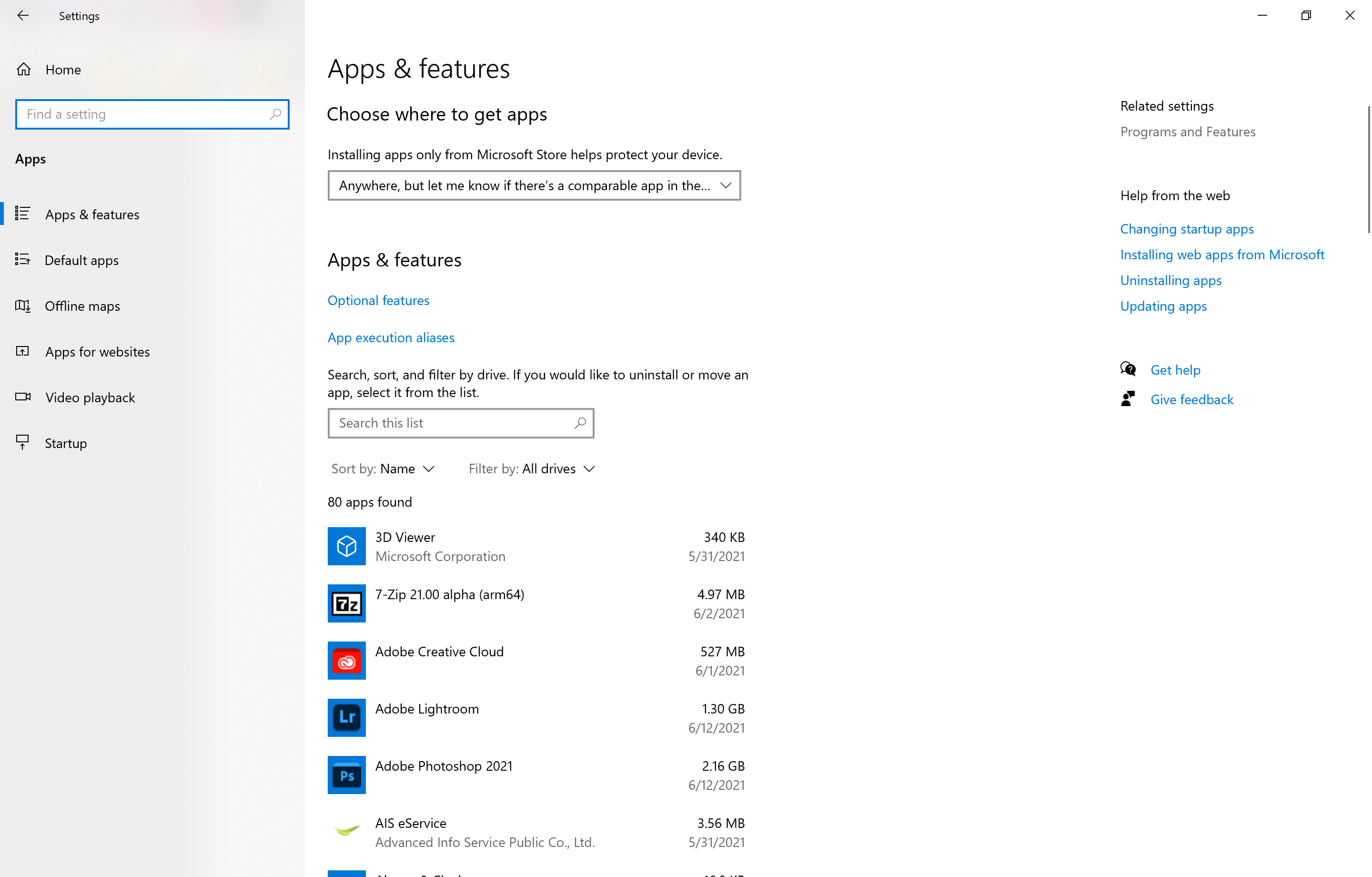1372x877 pixels.
Task: Open Default apps settings page
Action: 152,260
